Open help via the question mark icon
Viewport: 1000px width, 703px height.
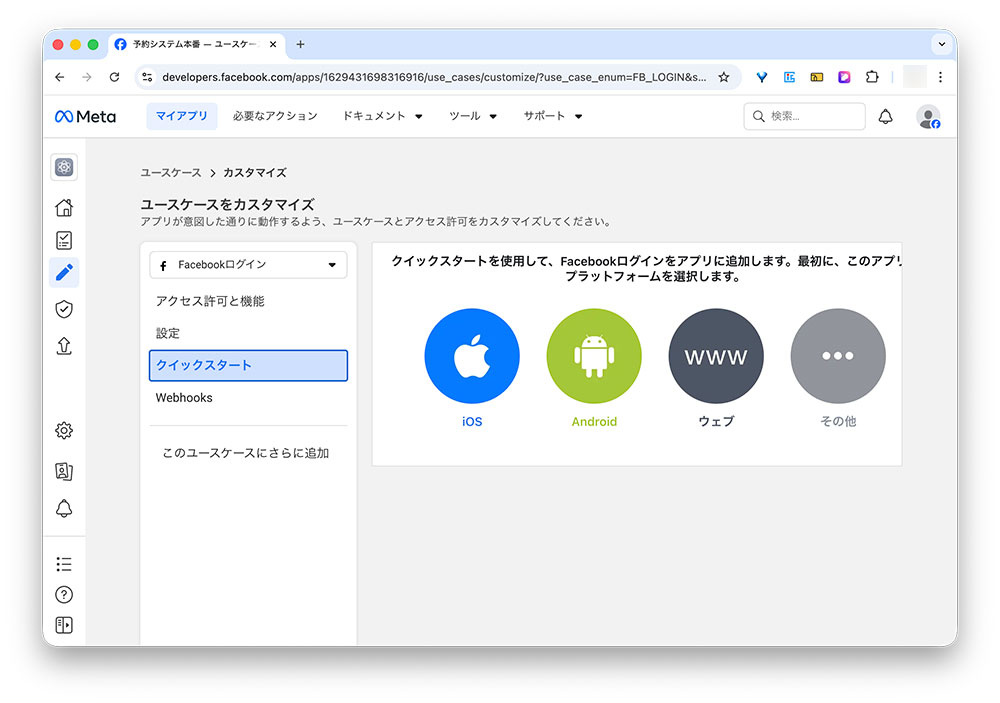(x=64, y=594)
